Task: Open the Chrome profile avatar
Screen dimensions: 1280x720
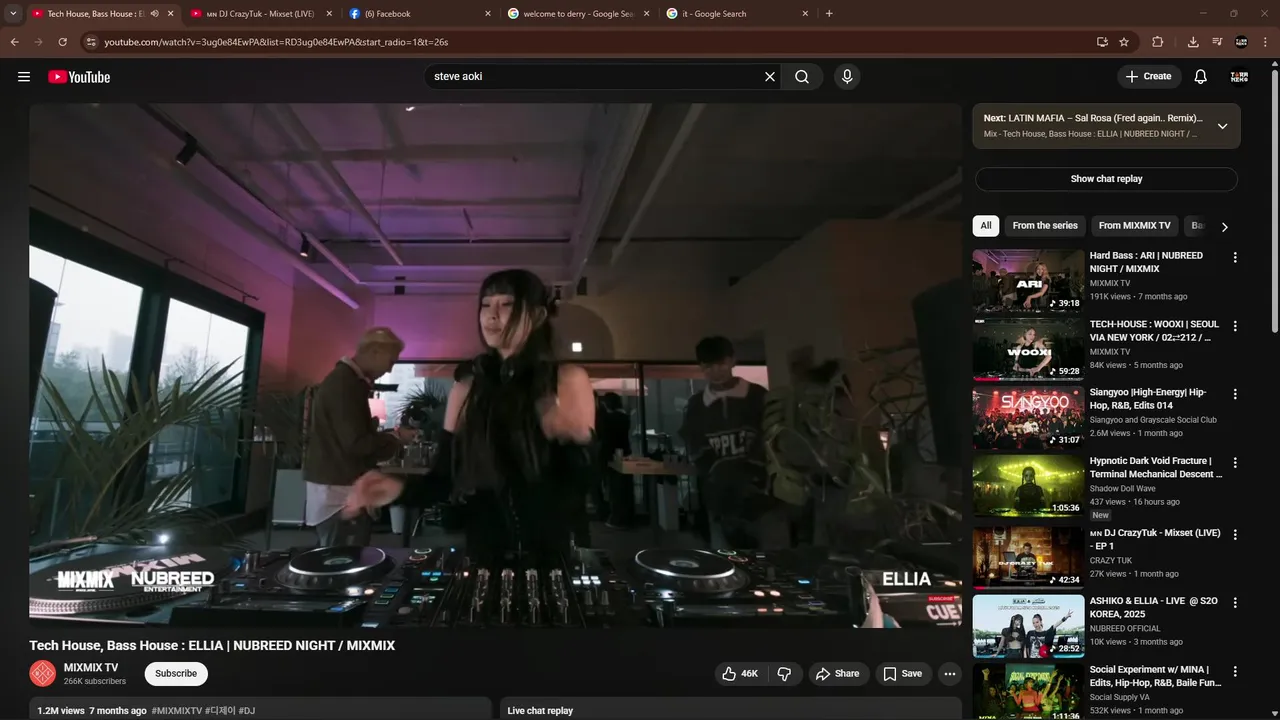Action: [1241, 42]
